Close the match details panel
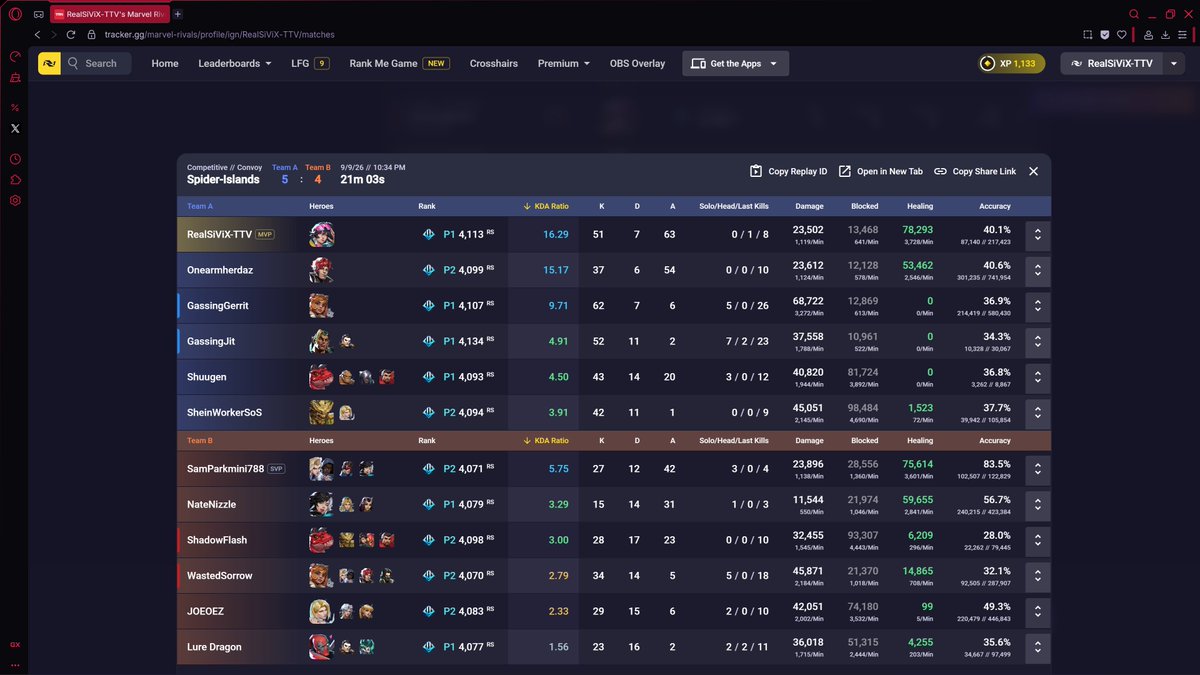 (x=1033, y=171)
